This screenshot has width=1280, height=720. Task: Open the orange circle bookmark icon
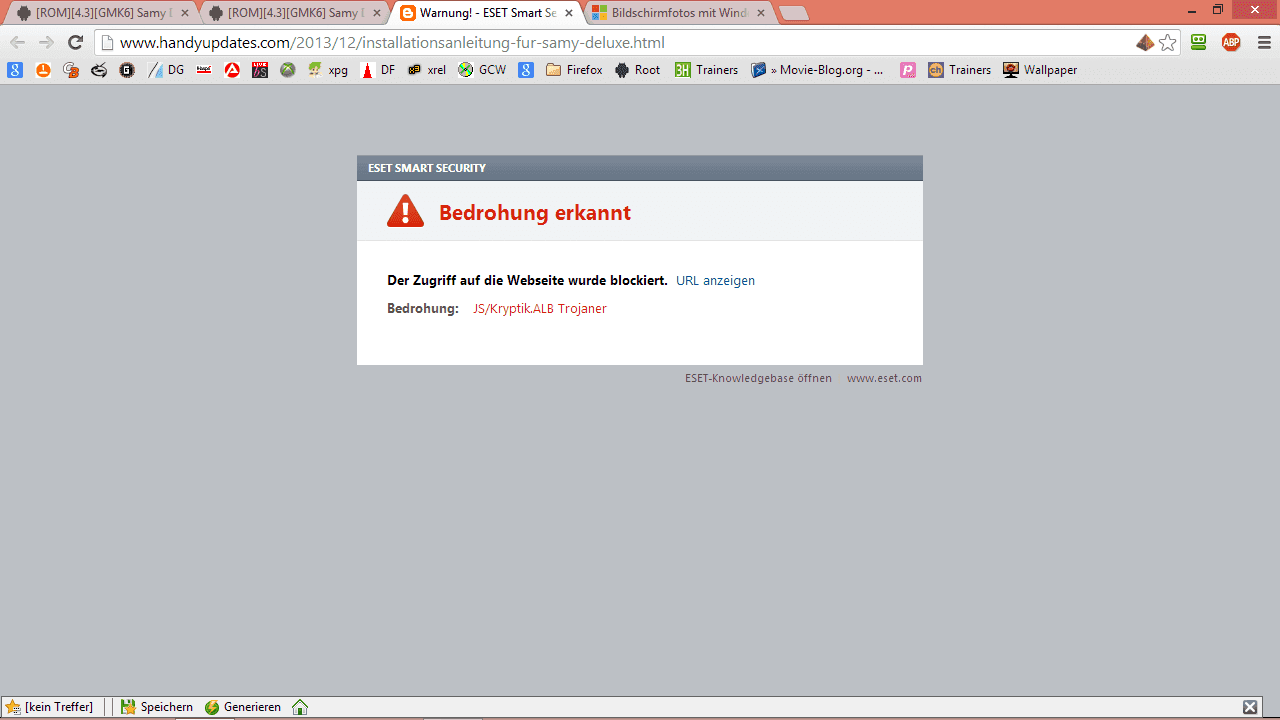(43, 70)
